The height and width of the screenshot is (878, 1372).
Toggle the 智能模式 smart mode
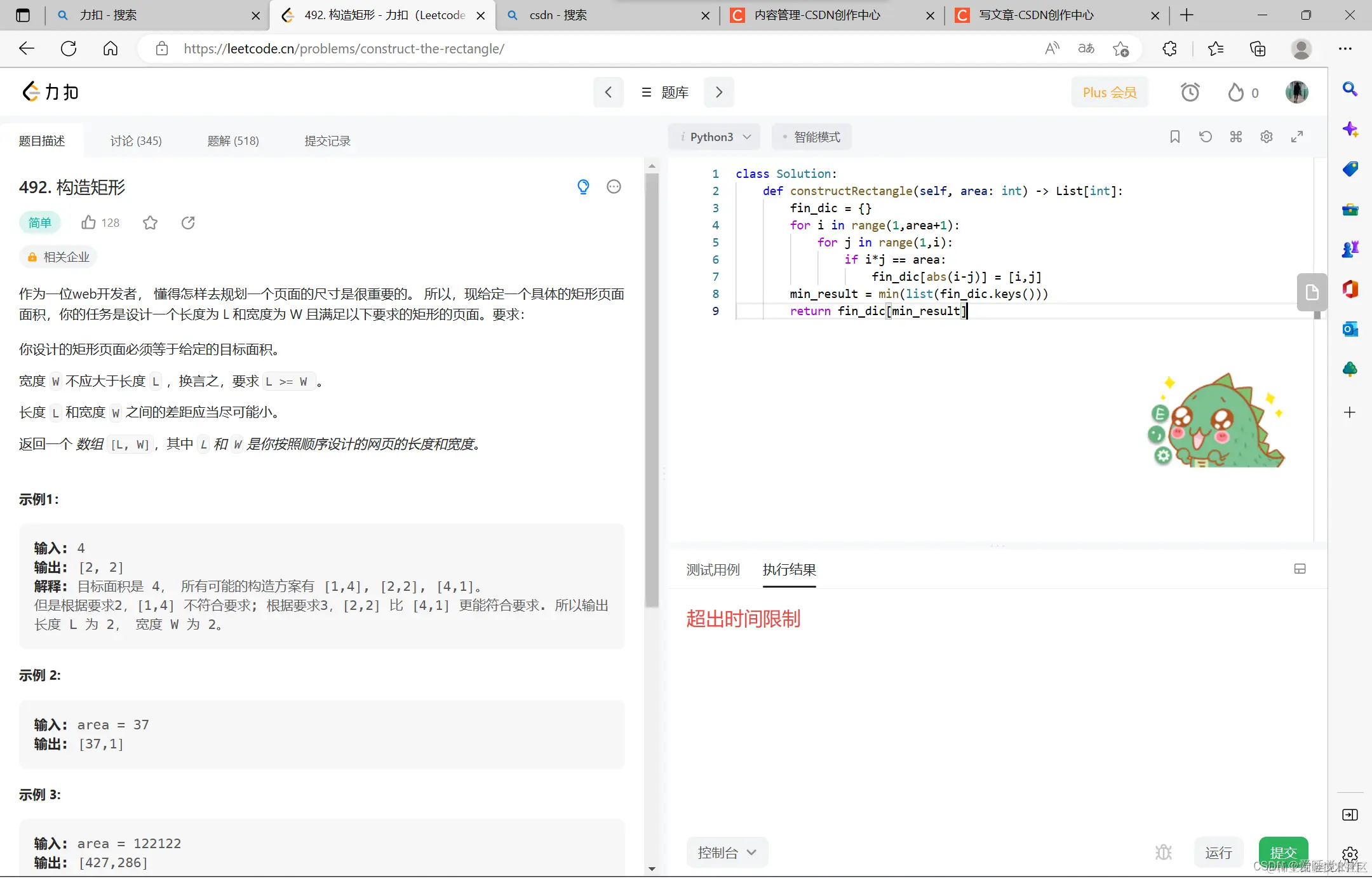[x=811, y=137]
